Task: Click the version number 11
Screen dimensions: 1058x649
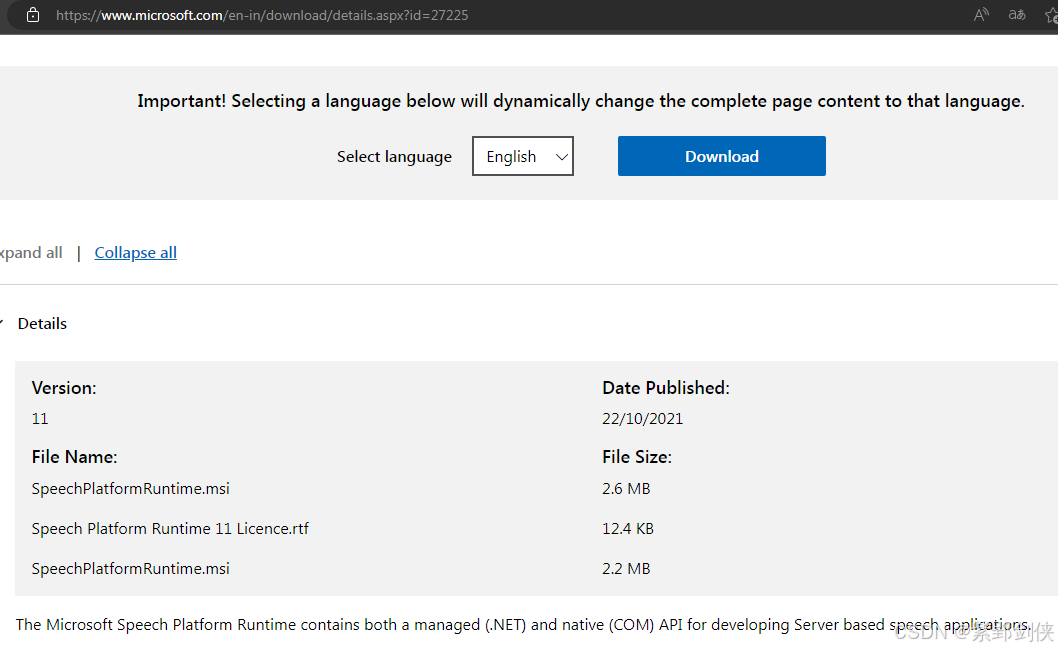Action: click(x=40, y=418)
